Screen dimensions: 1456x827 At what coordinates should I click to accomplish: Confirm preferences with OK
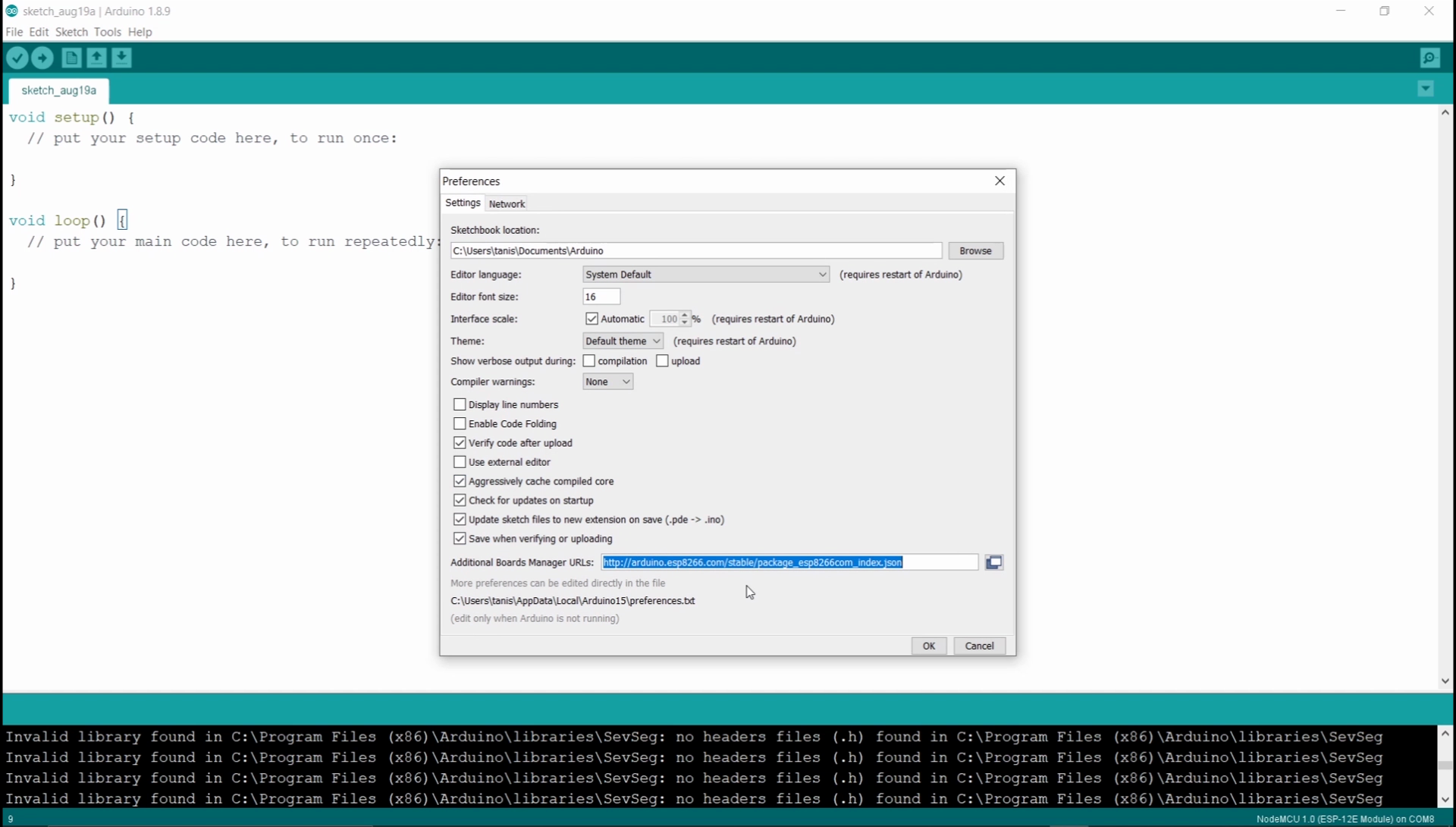[x=929, y=646]
